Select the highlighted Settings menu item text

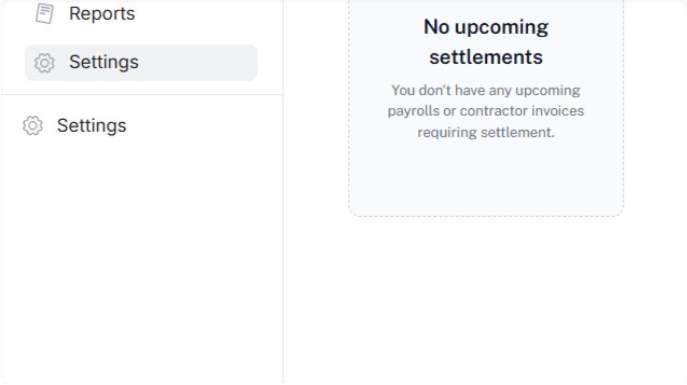104,62
